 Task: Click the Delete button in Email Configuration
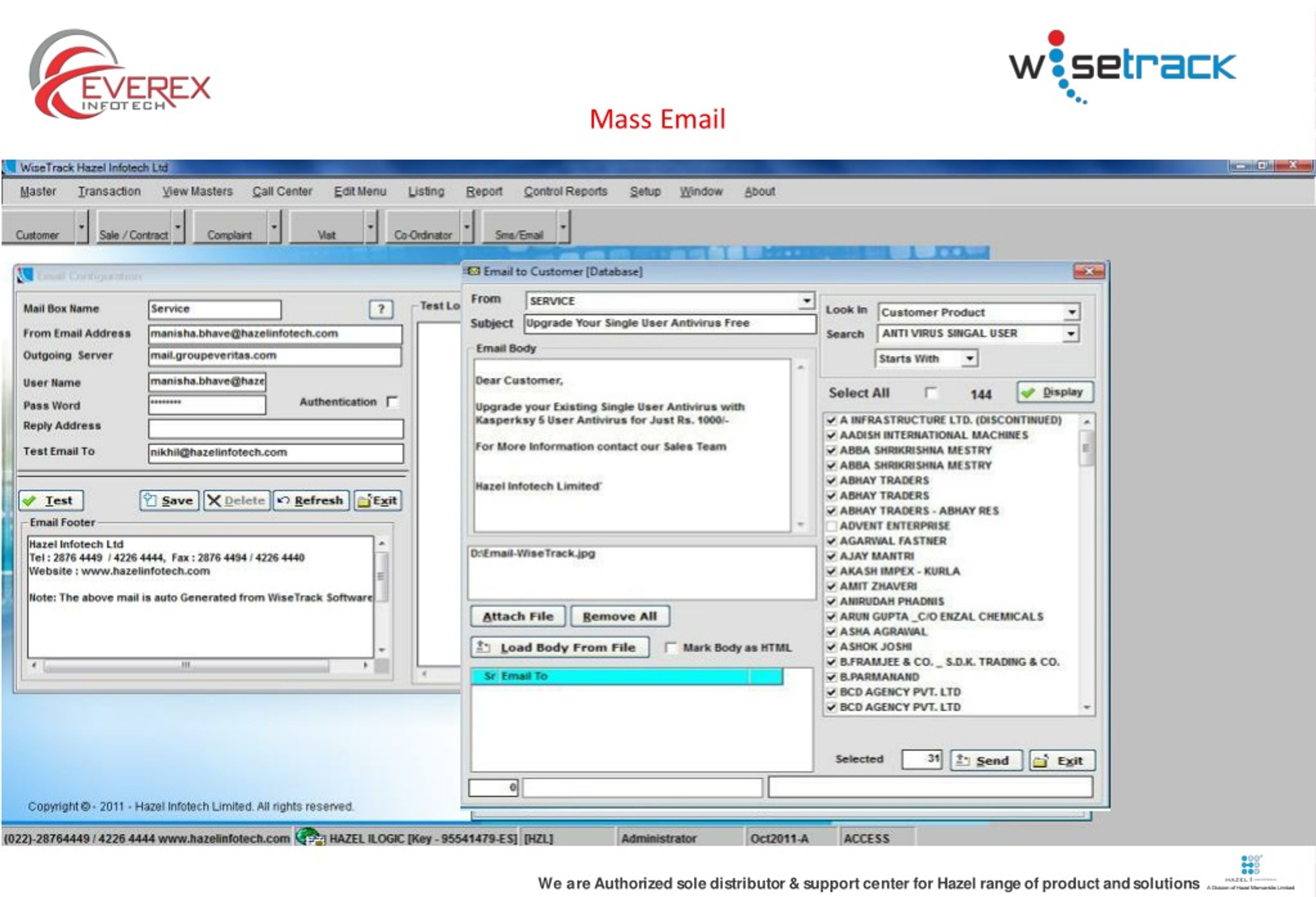pyautogui.click(x=236, y=500)
